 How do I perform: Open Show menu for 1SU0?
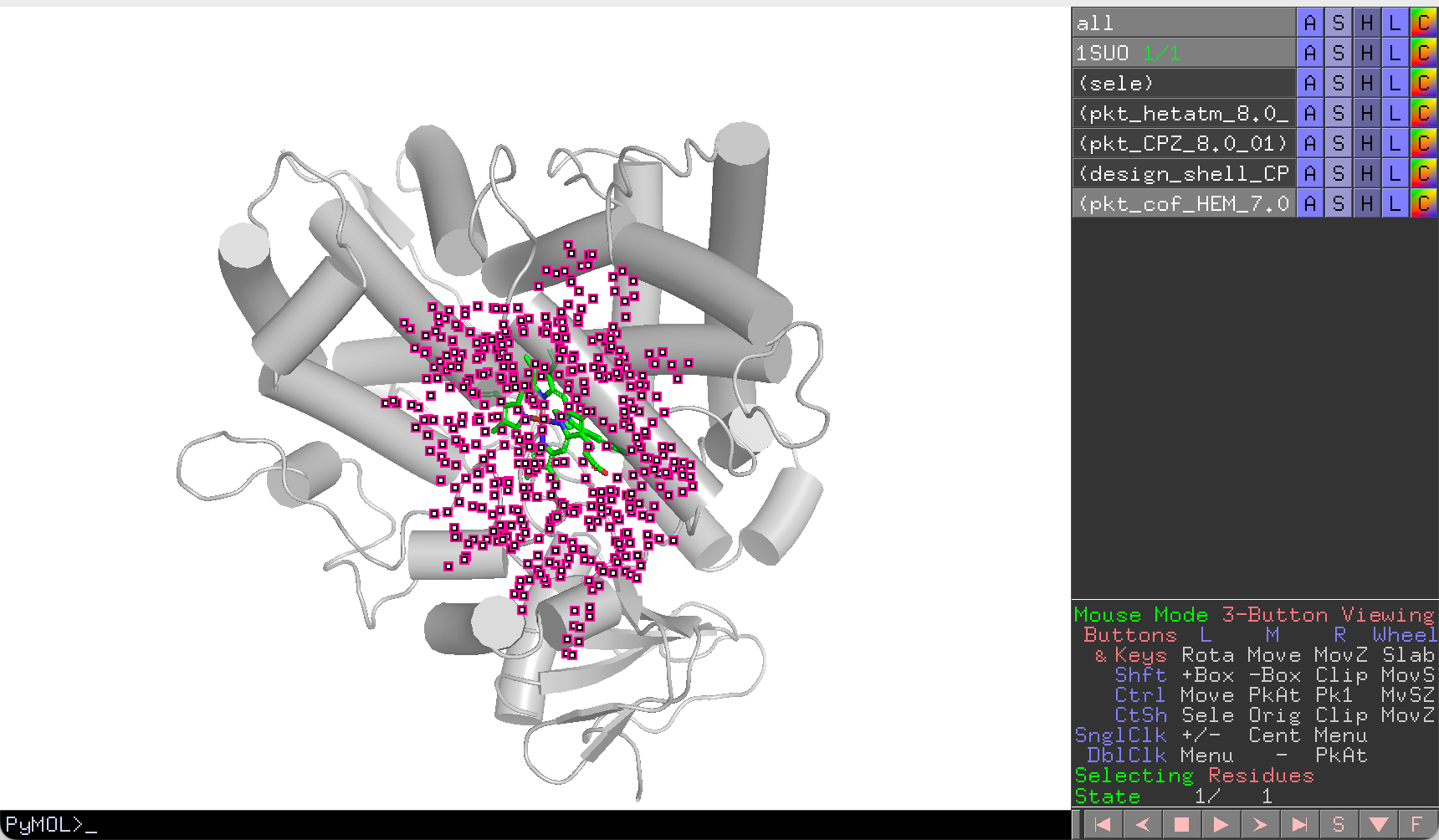[1339, 53]
